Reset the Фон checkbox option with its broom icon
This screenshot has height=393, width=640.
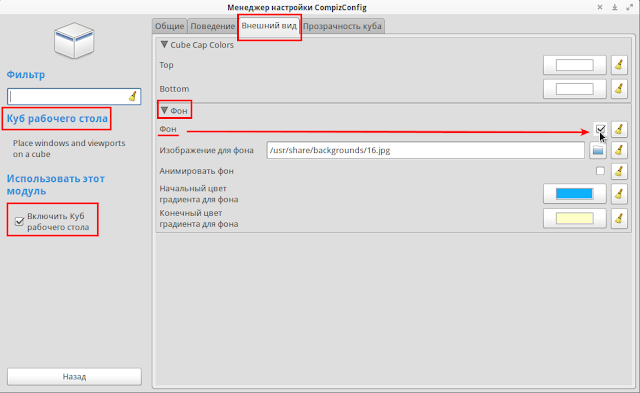tap(619, 129)
